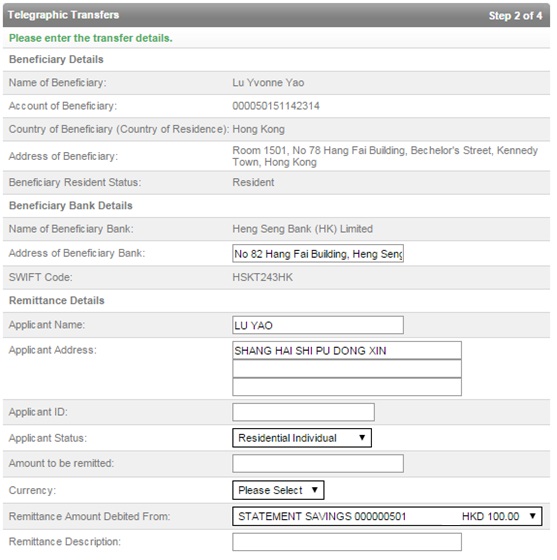
Task: Click the first Applicant Address line
Action: (x=347, y=350)
